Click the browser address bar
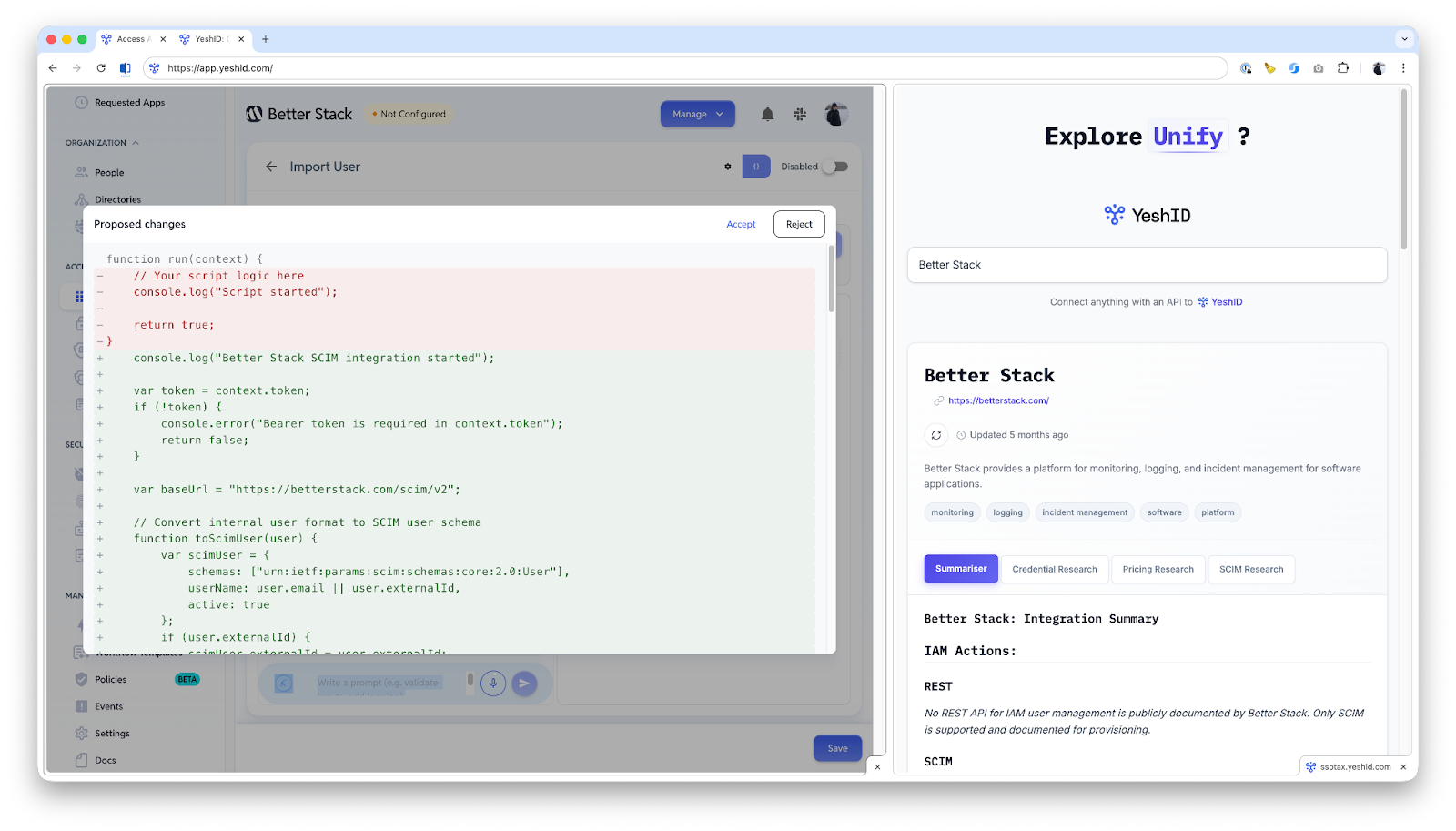 (x=687, y=68)
